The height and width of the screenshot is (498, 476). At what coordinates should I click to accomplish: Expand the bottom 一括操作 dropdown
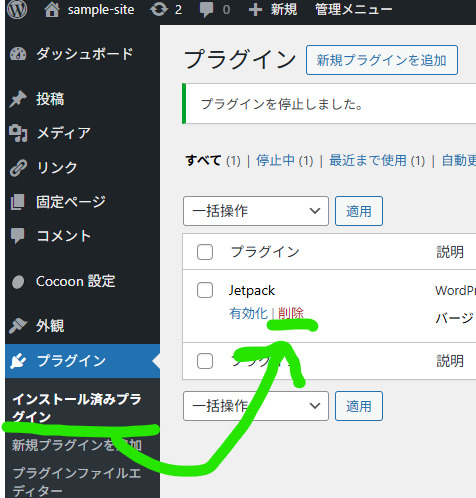[x=256, y=406]
